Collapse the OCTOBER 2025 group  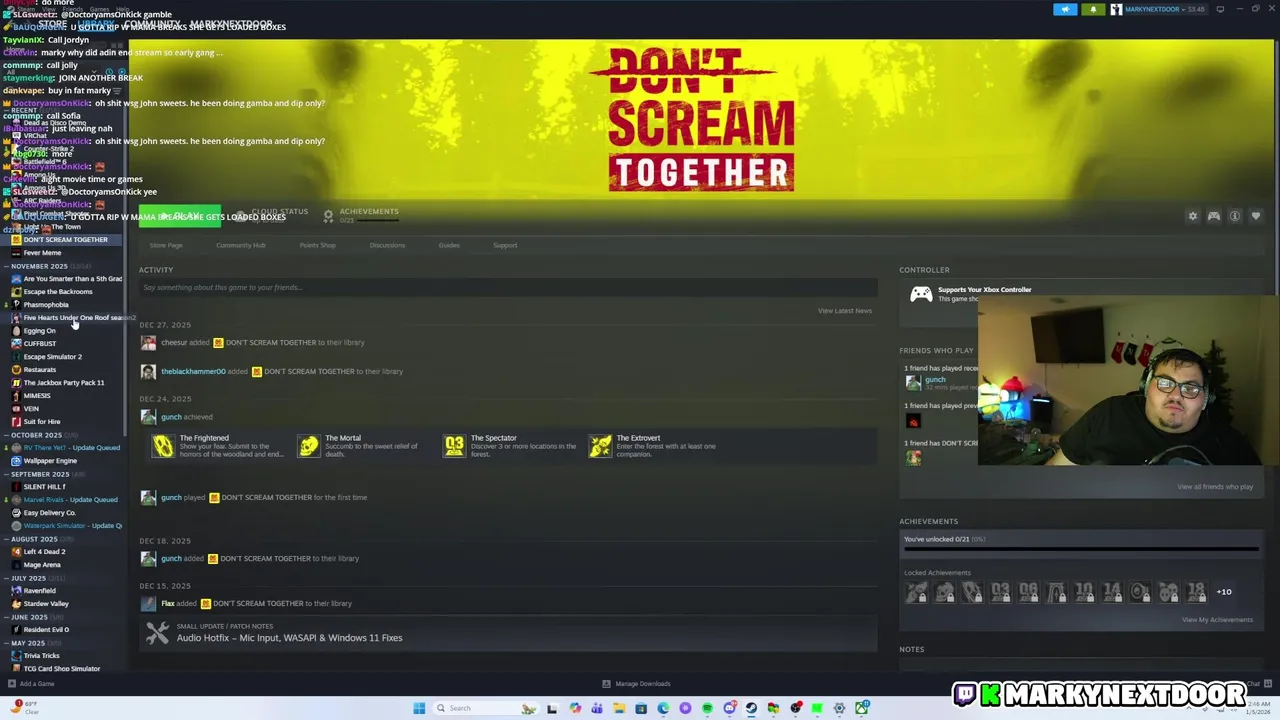pos(7,435)
